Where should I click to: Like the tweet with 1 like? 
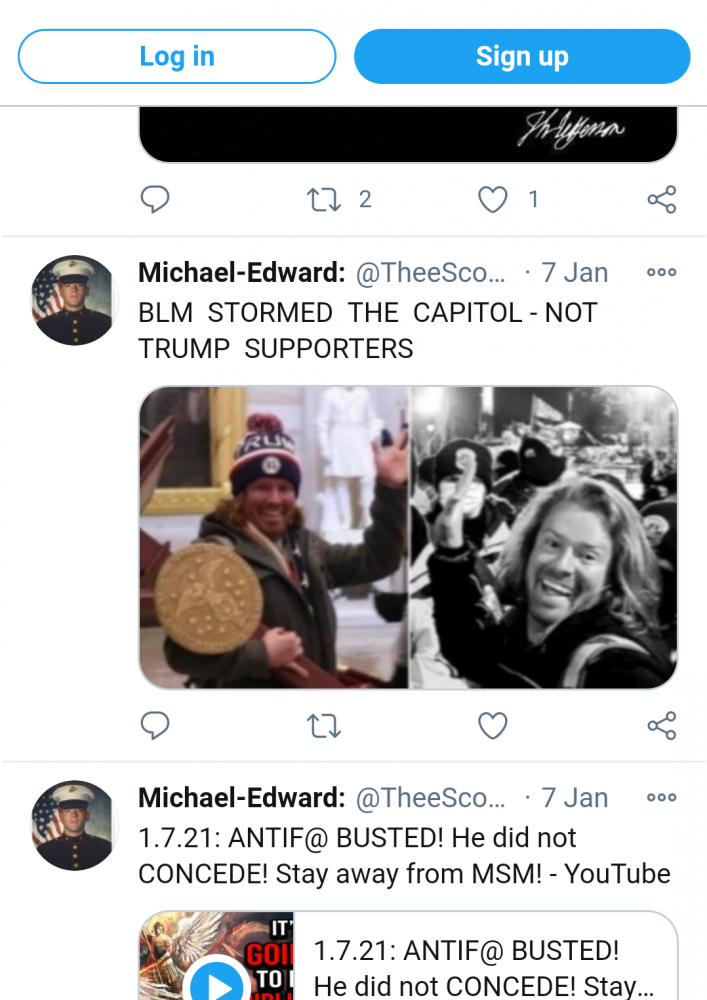[493, 199]
